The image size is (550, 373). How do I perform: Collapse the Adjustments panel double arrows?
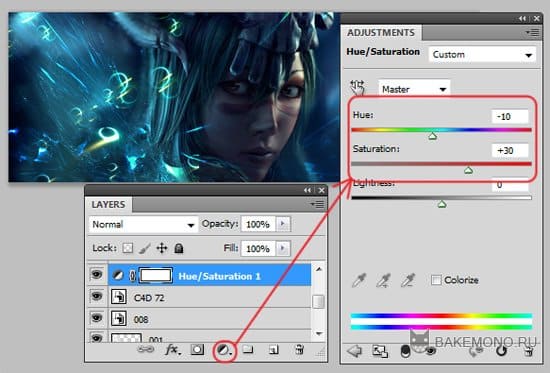(x=523, y=18)
